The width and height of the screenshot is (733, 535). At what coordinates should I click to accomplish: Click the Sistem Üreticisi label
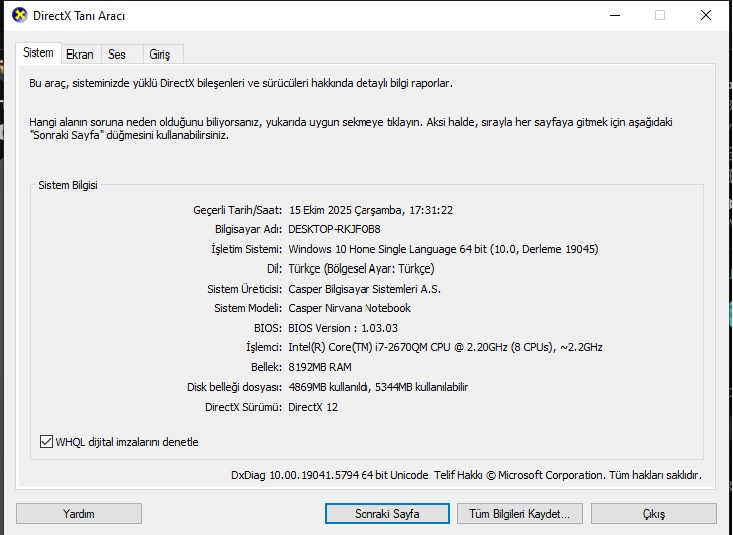pyautogui.click(x=244, y=289)
